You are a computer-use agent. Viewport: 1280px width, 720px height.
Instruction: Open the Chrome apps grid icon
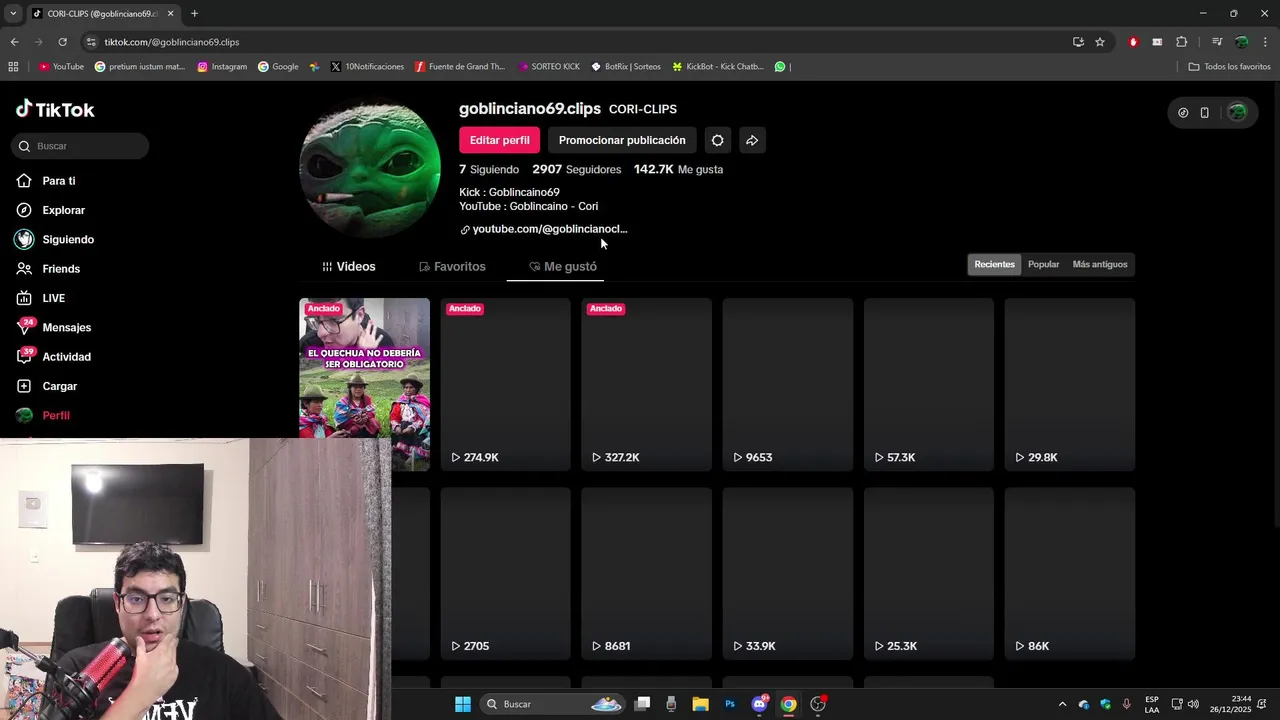pyautogui.click(x=13, y=67)
